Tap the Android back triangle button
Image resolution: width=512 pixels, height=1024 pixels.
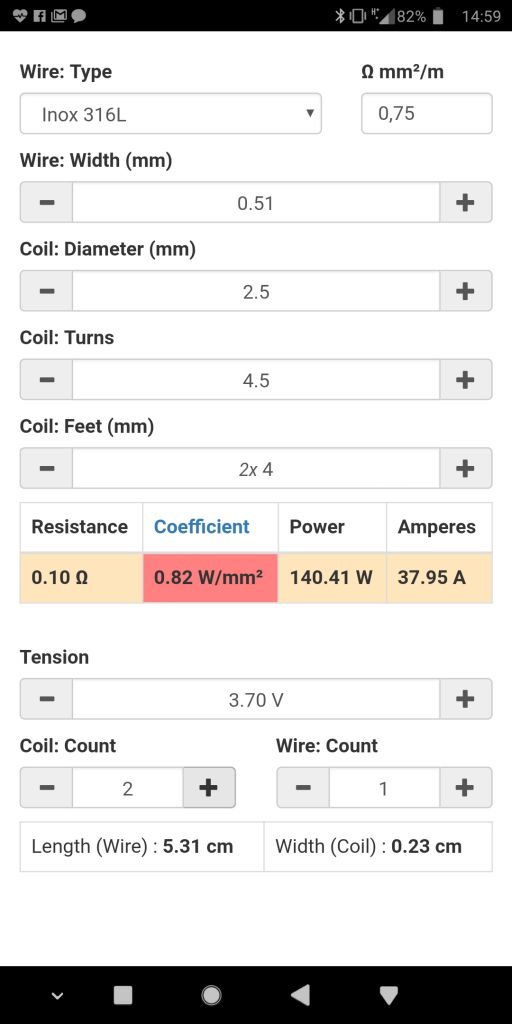(300, 995)
